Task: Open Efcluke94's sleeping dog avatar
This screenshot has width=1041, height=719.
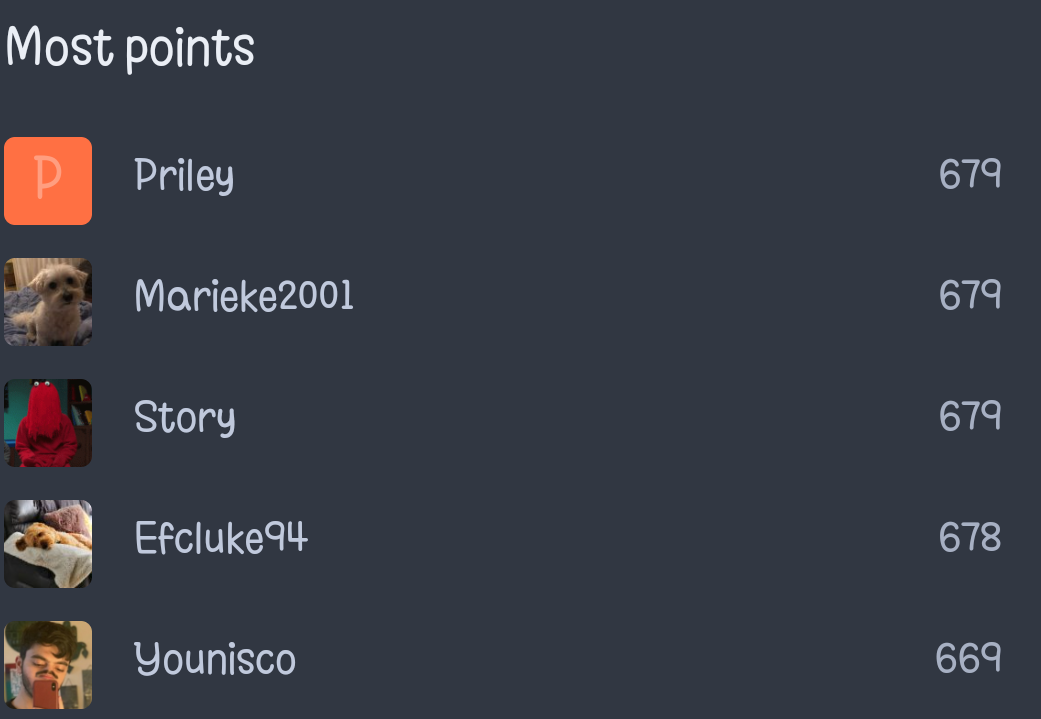Action: point(48,544)
